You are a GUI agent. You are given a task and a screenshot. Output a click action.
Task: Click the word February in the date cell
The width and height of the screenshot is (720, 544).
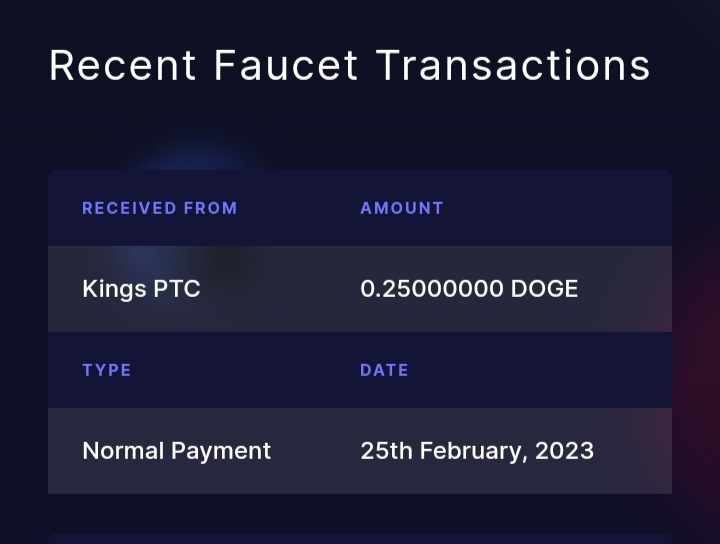coord(472,451)
